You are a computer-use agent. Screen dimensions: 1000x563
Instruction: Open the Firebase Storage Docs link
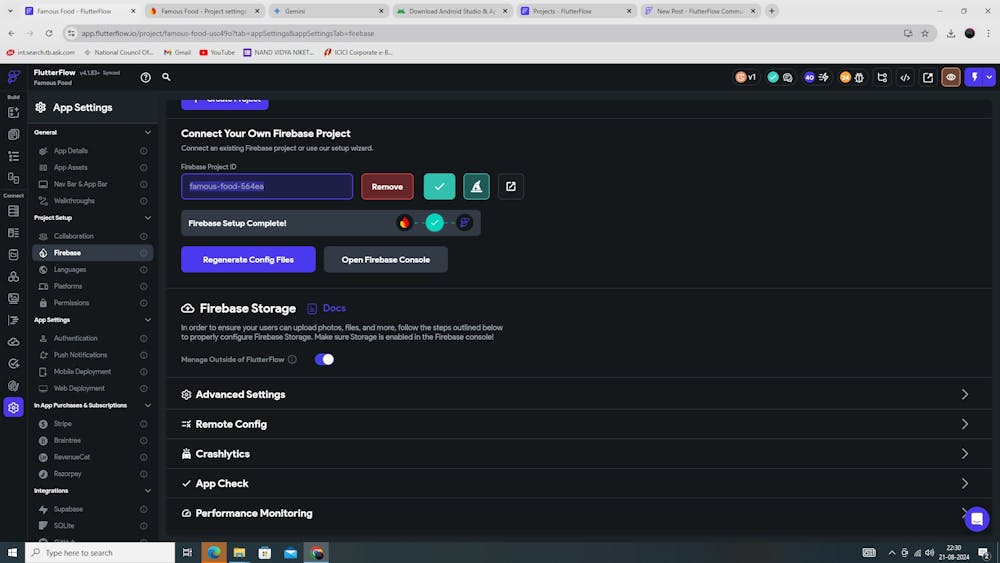tap(327, 309)
